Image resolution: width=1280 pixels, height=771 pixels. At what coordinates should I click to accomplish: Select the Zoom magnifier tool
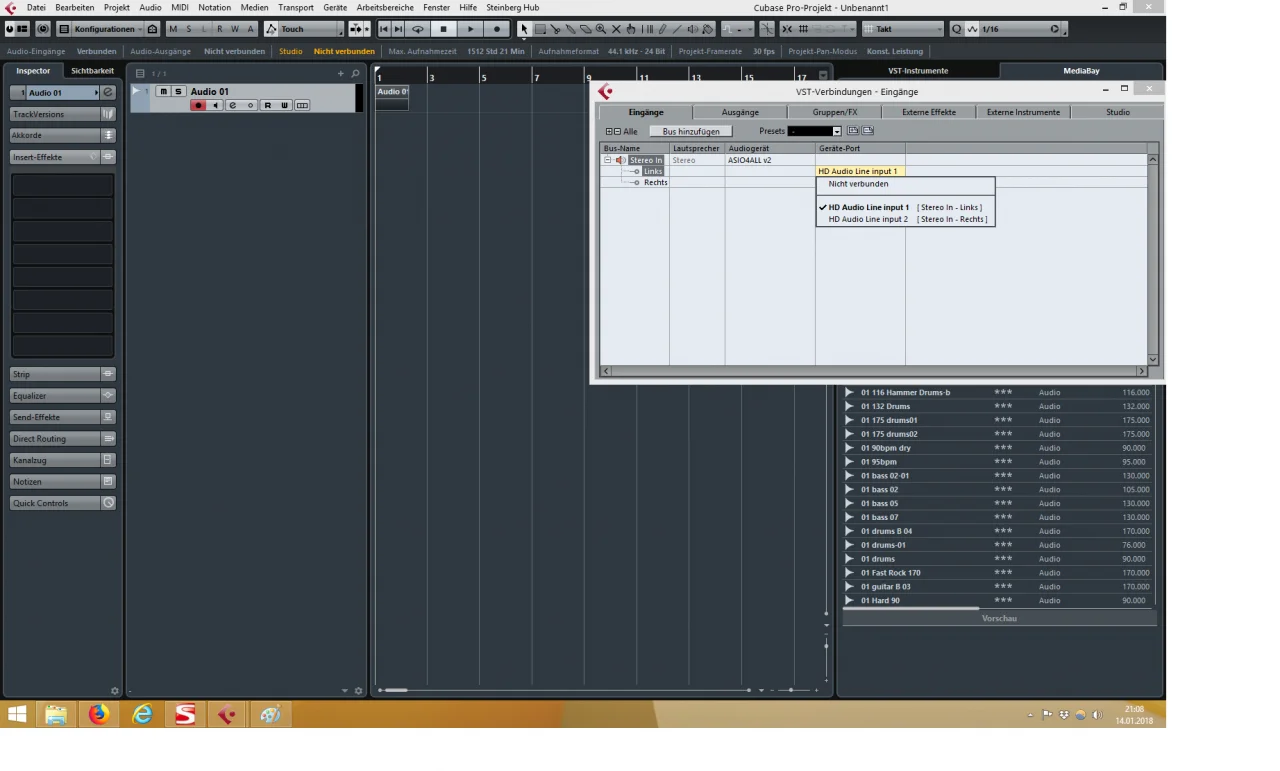tap(600, 29)
